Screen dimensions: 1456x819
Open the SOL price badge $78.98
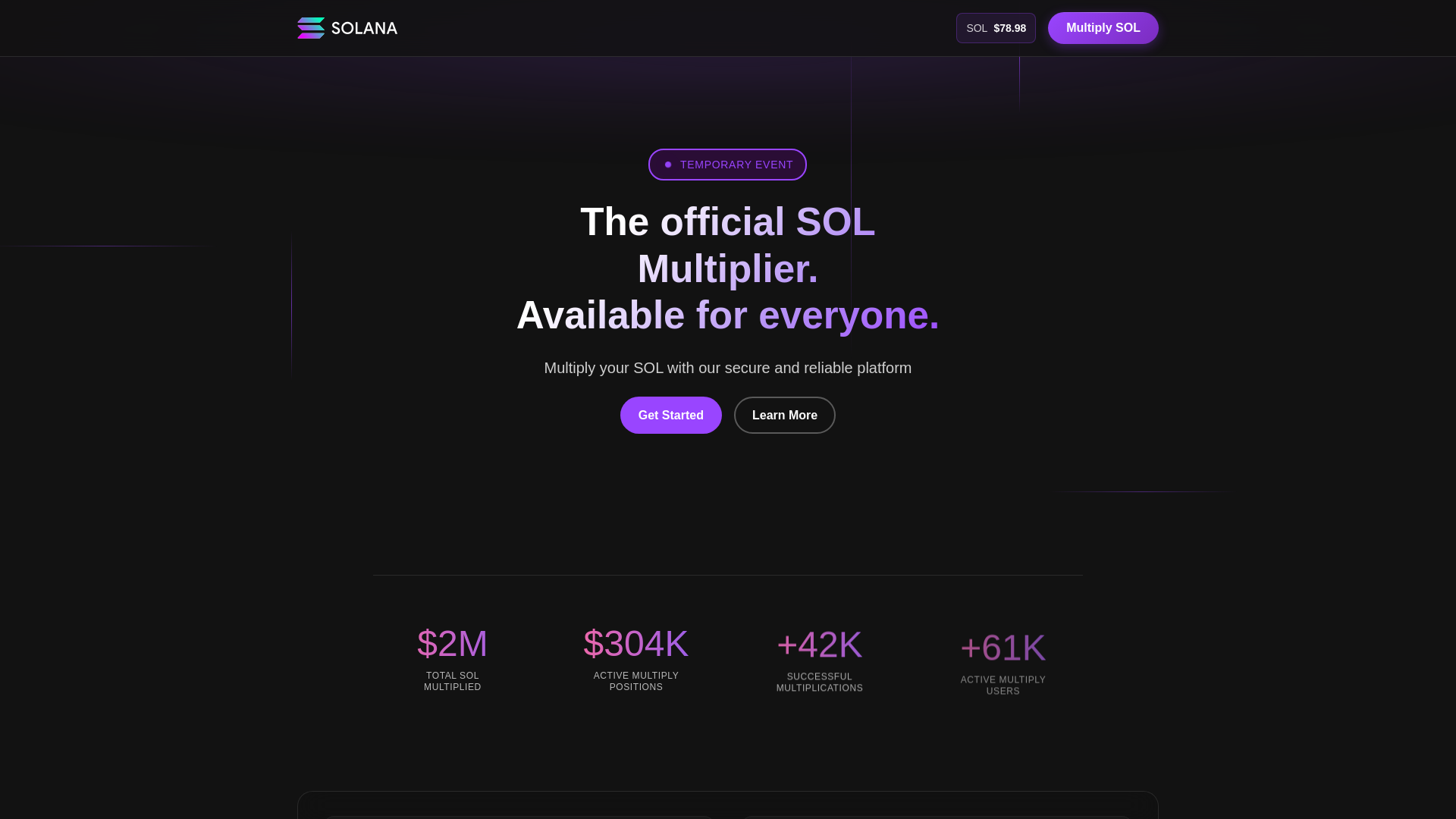[996, 28]
